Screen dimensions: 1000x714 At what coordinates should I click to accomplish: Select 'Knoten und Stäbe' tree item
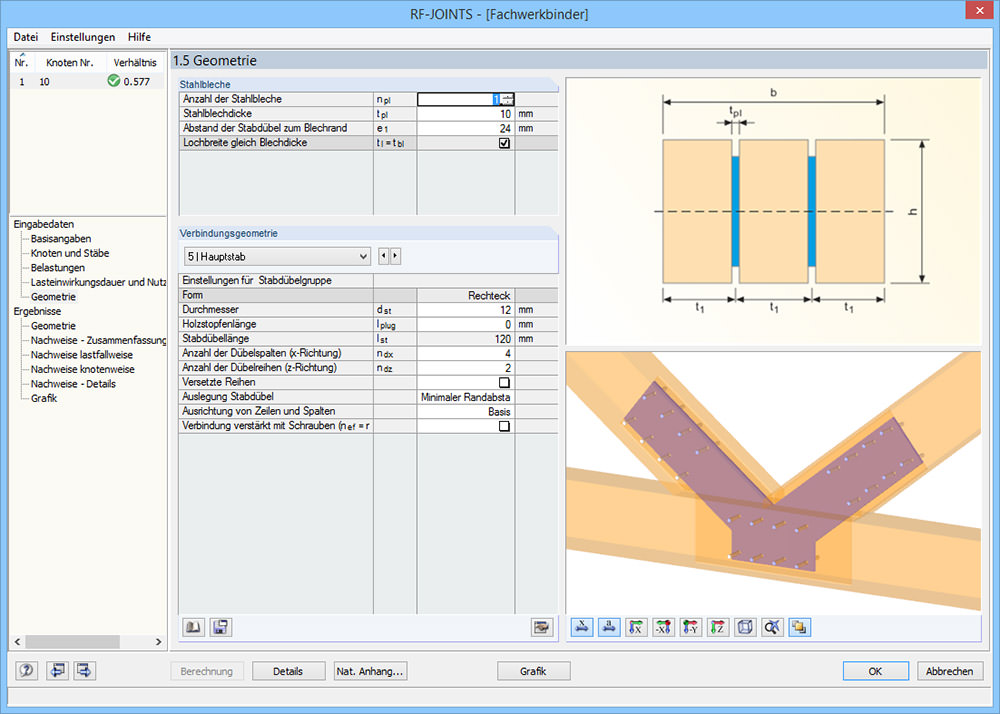70,253
